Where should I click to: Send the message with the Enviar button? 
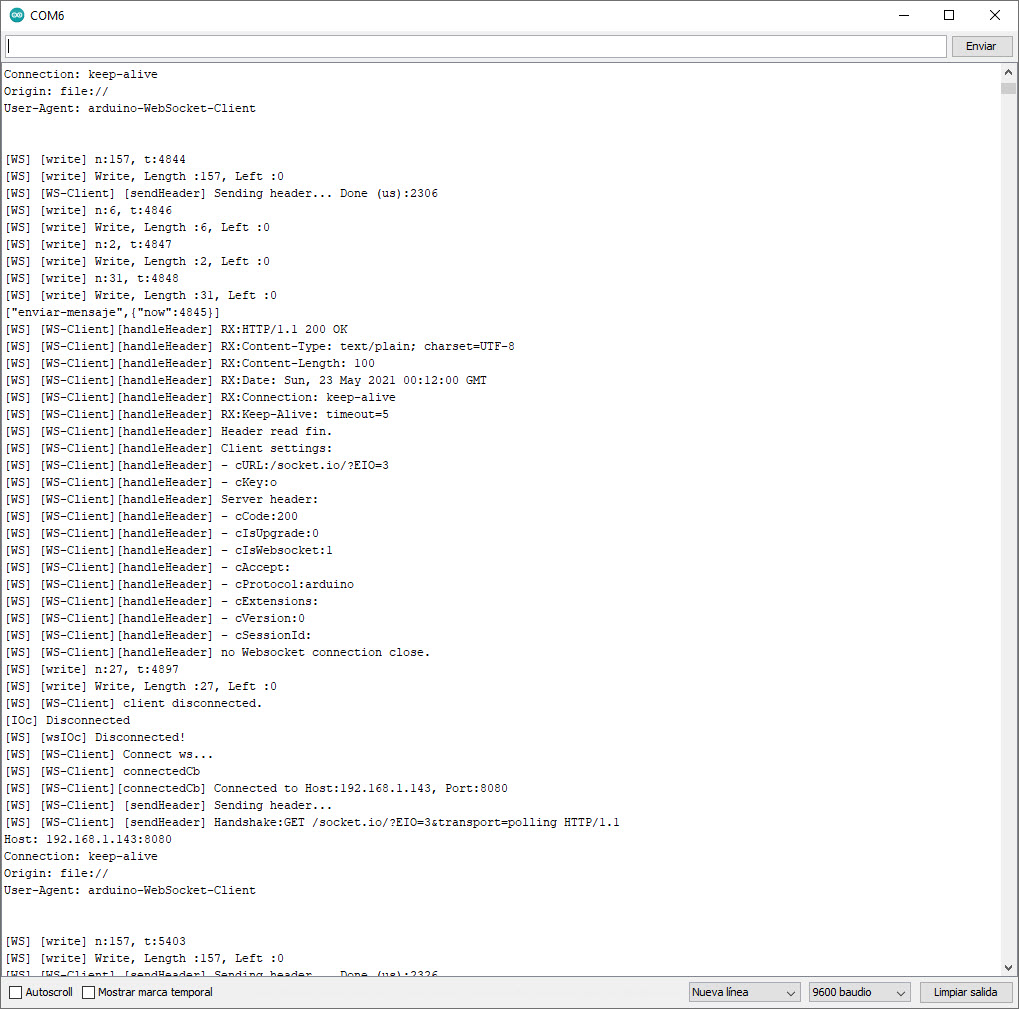click(982, 46)
